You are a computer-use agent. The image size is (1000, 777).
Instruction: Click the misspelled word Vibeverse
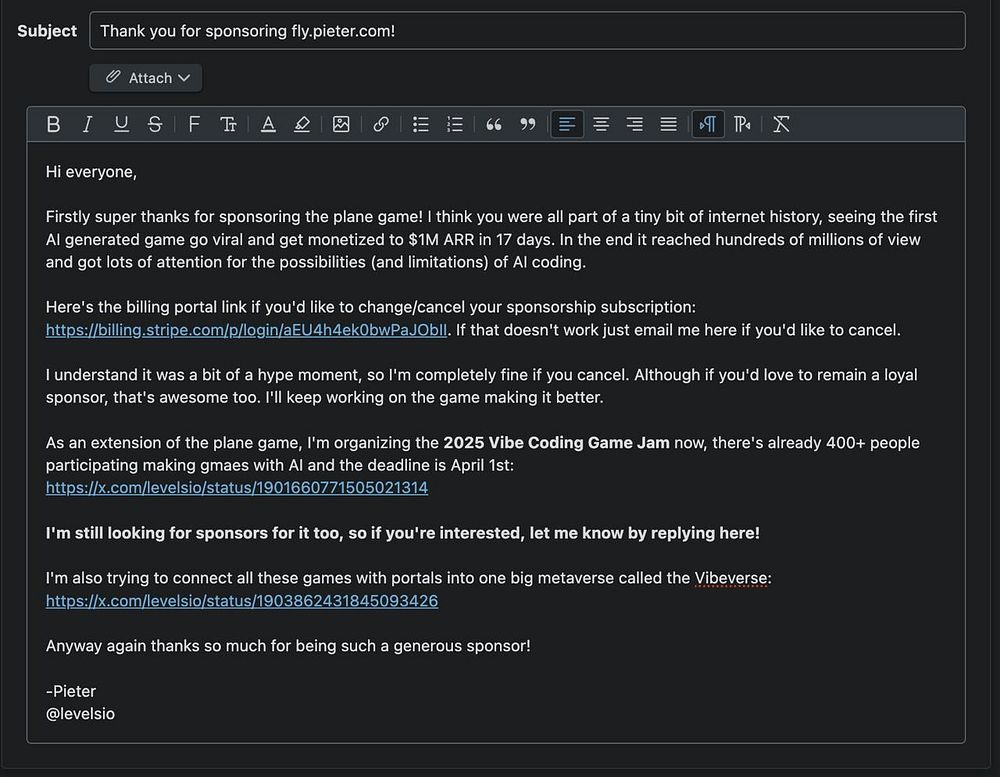(731, 578)
